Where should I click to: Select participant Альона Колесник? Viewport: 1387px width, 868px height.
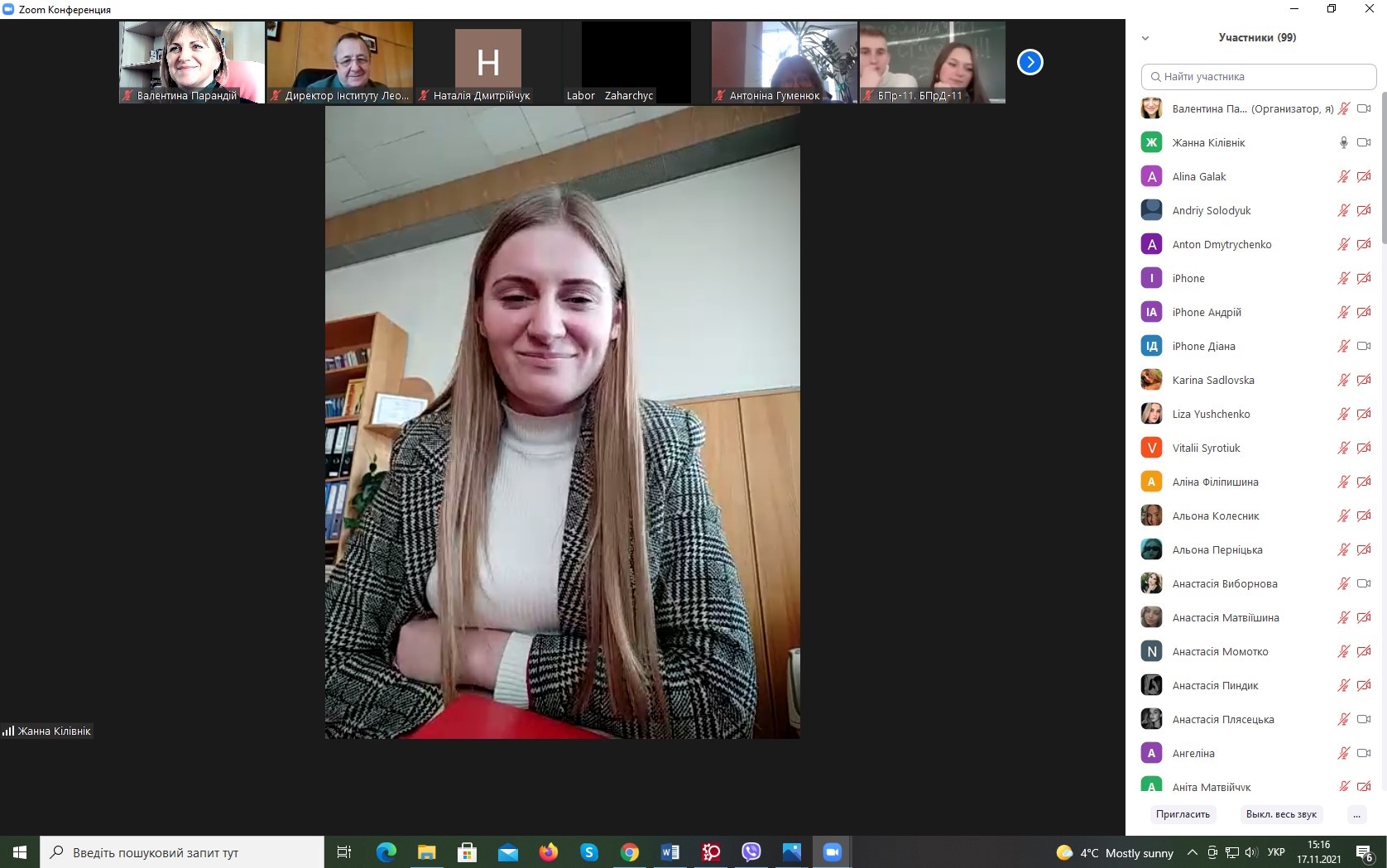(x=1255, y=516)
